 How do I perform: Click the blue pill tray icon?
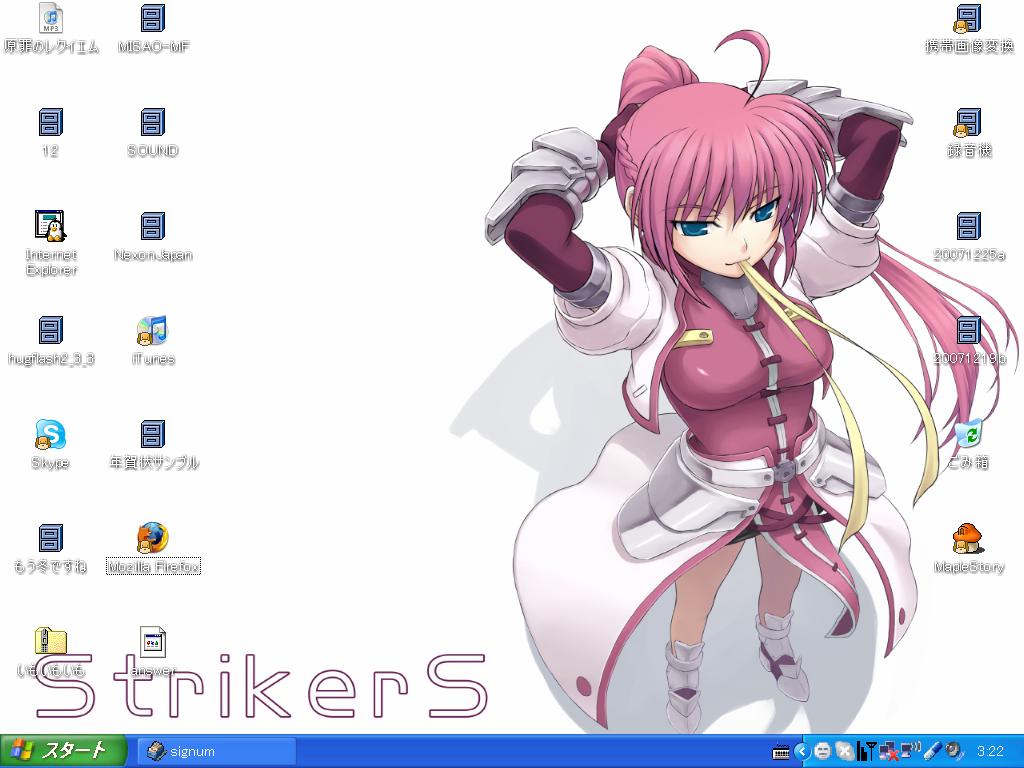pos(932,751)
